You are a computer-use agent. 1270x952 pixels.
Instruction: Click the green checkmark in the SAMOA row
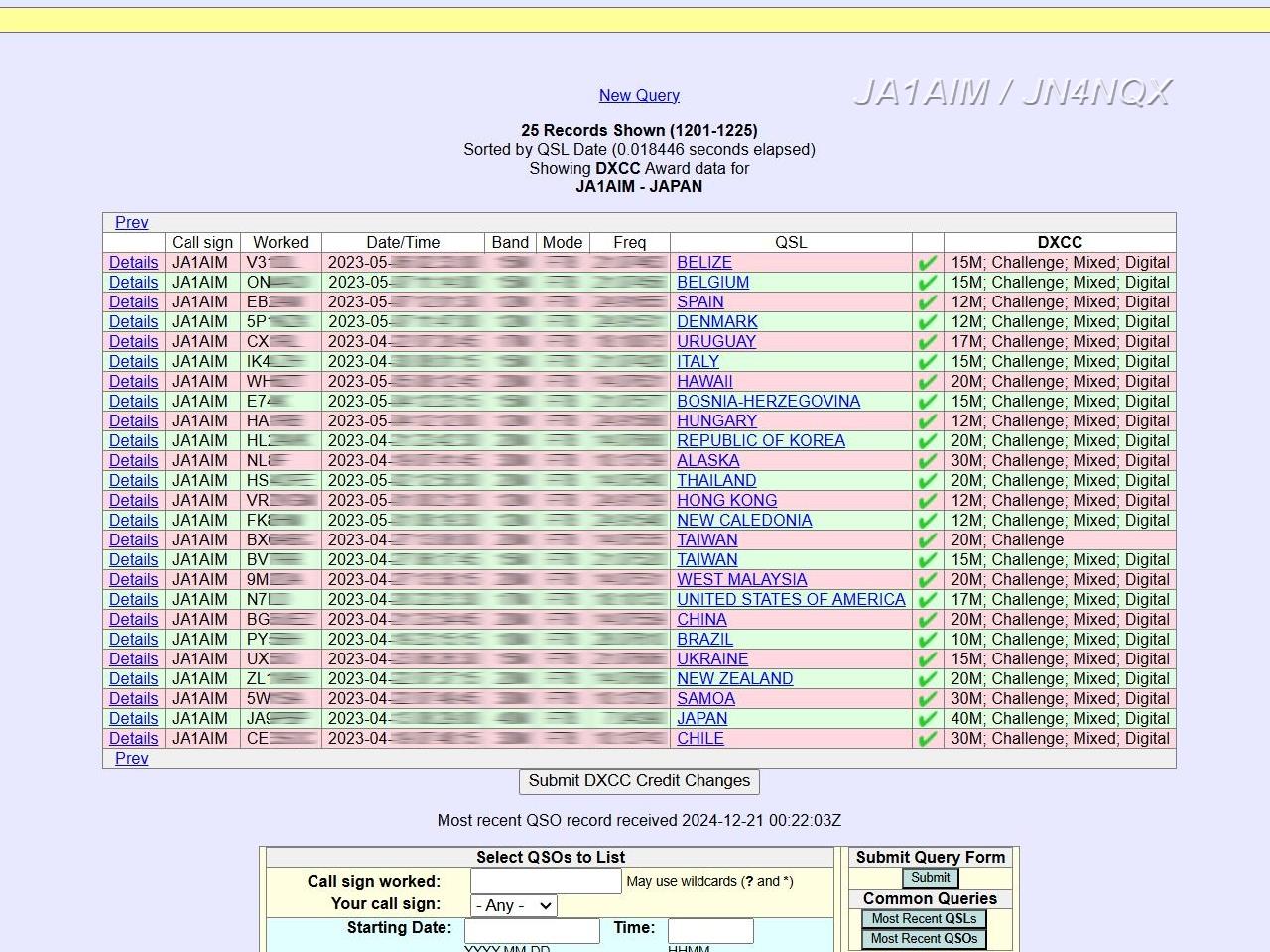[928, 699]
